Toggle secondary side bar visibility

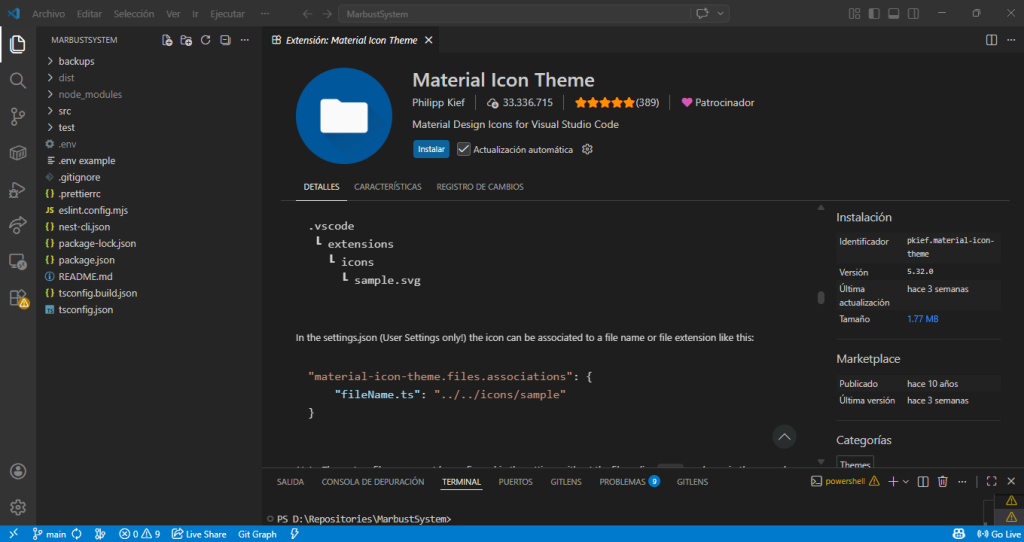[x=913, y=14]
